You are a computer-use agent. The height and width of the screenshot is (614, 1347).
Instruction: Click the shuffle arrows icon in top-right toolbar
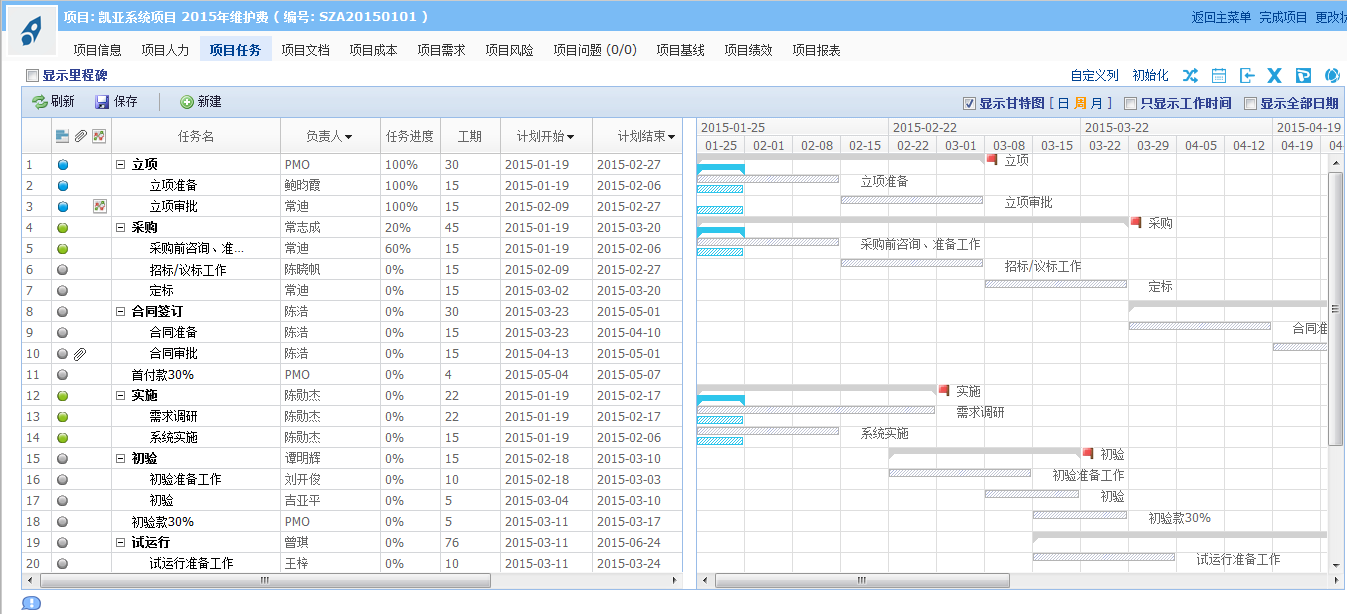click(1189, 75)
